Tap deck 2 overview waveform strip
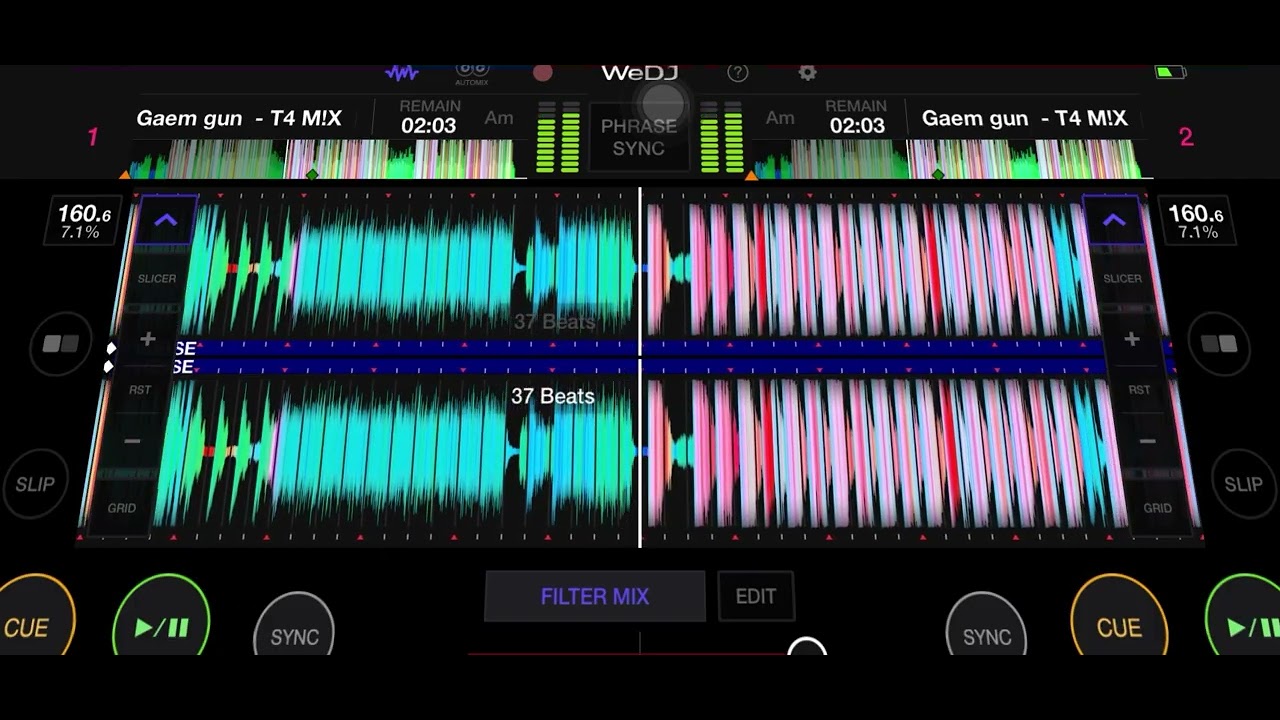Screen dimensions: 1280x720 (951, 159)
